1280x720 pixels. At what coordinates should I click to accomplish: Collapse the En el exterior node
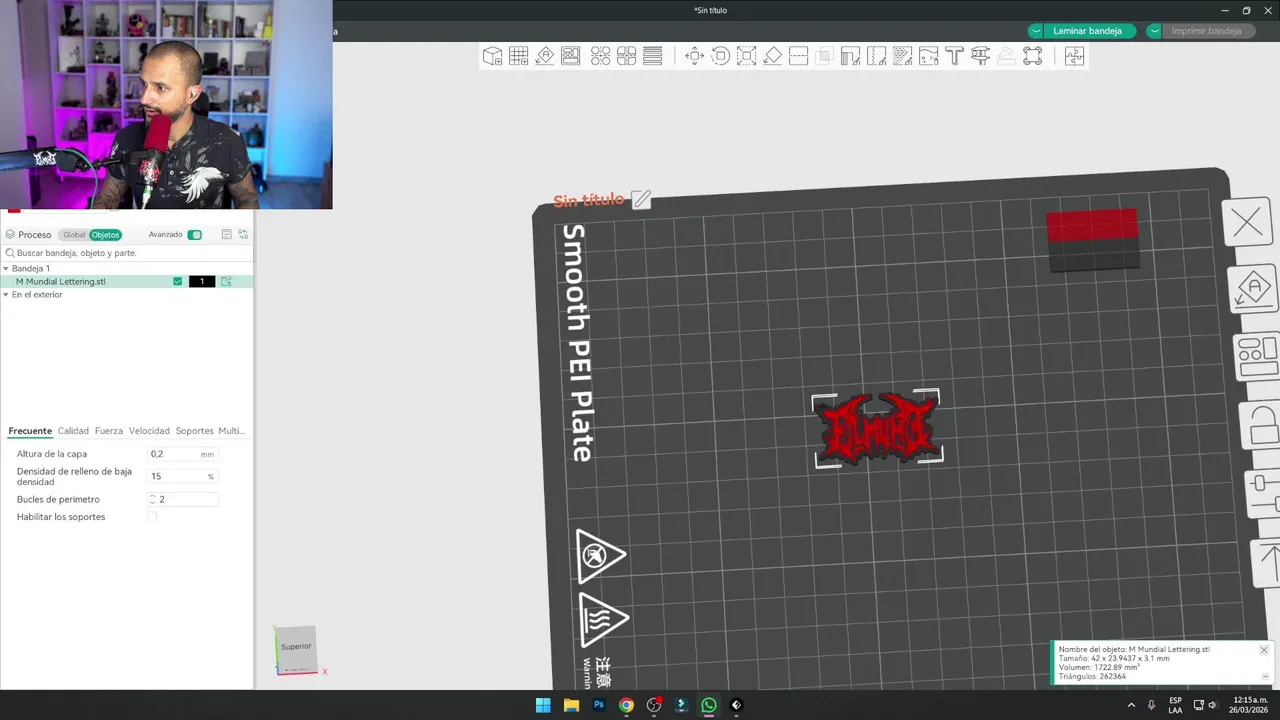[6, 295]
